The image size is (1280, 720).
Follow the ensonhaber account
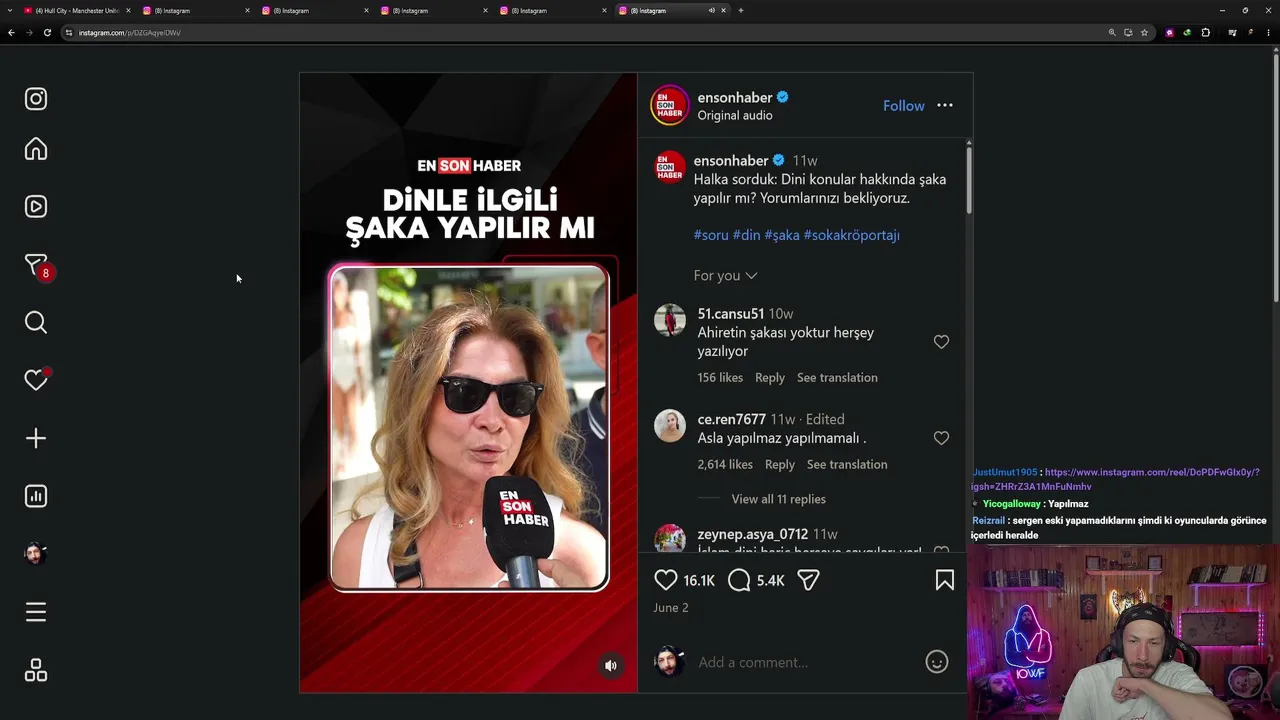[904, 106]
